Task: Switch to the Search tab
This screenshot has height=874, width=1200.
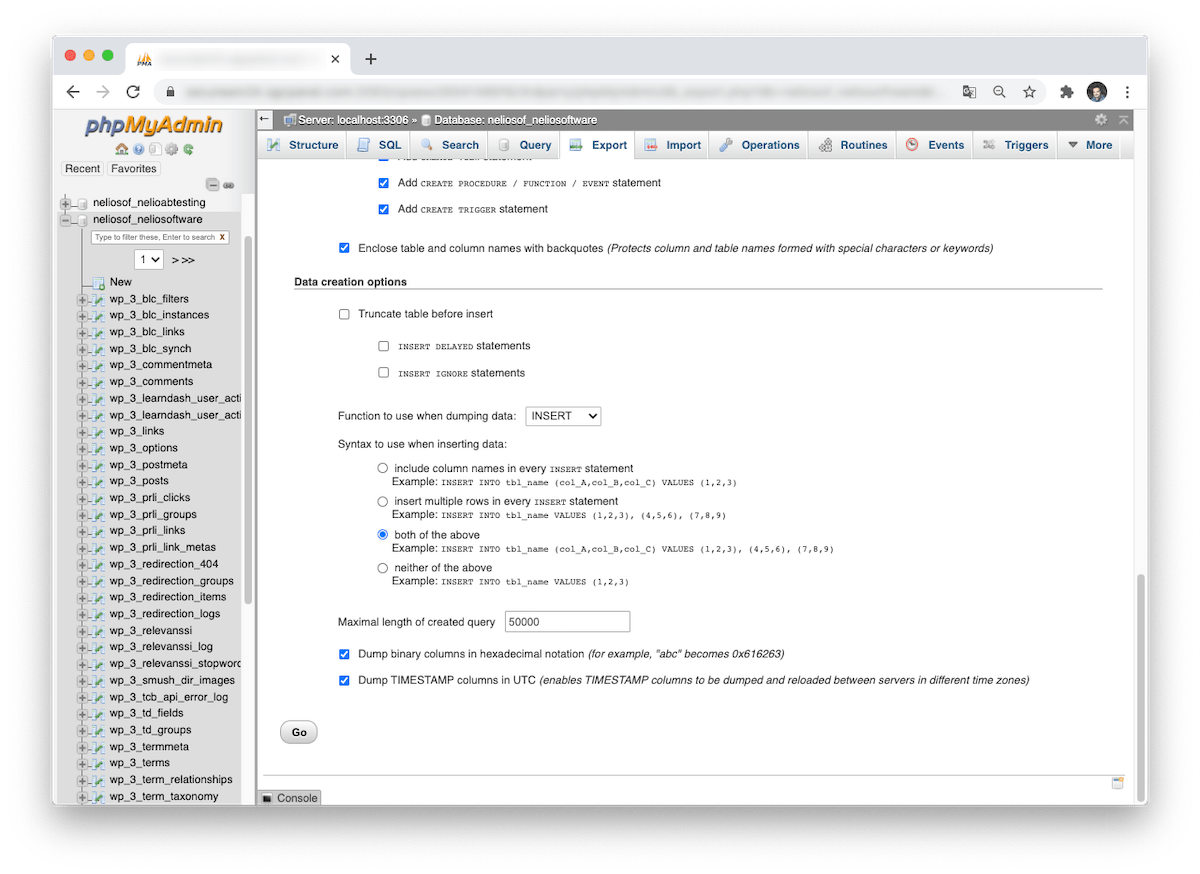Action: tap(450, 145)
